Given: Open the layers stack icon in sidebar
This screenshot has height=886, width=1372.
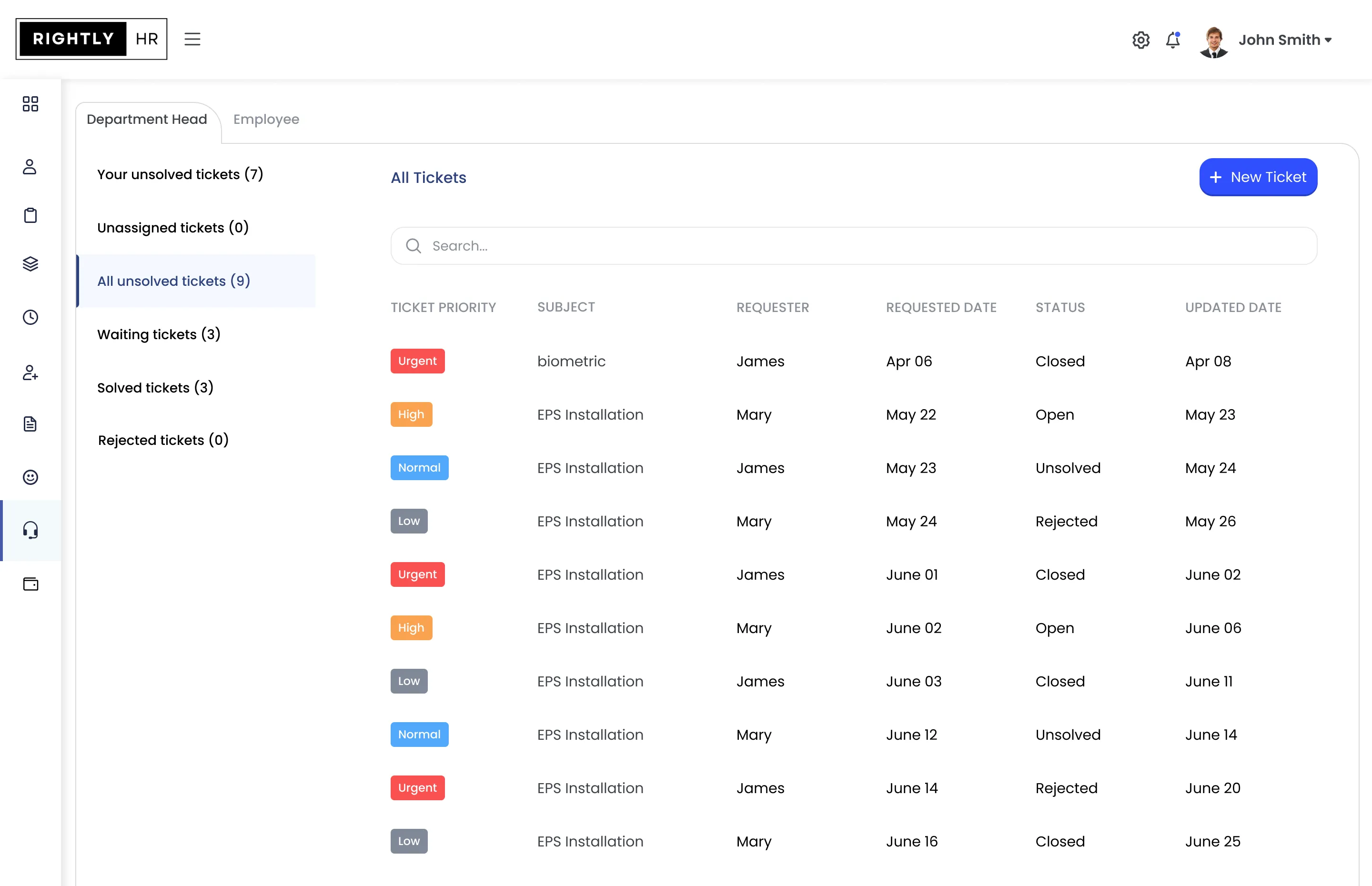Looking at the screenshot, I should (x=30, y=263).
